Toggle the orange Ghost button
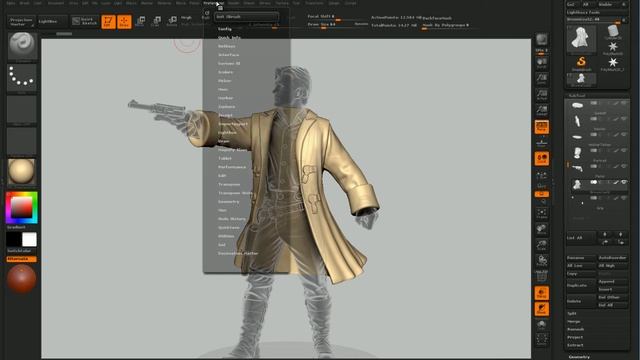This screenshot has width=640, height=360. click(542, 309)
